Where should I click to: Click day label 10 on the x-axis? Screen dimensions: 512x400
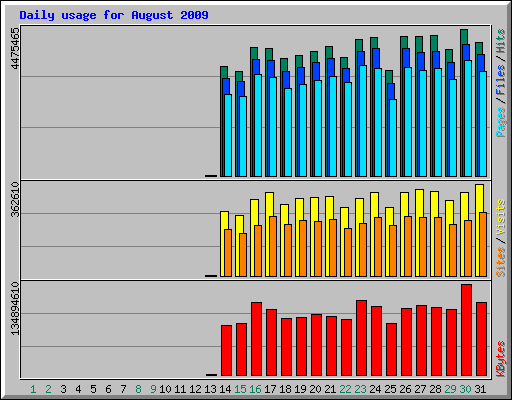pyautogui.click(x=165, y=389)
